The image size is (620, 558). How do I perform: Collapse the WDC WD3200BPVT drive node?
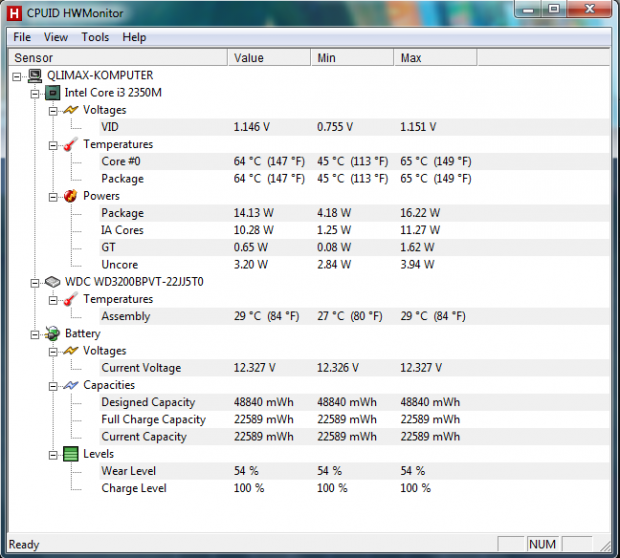tap(35, 283)
